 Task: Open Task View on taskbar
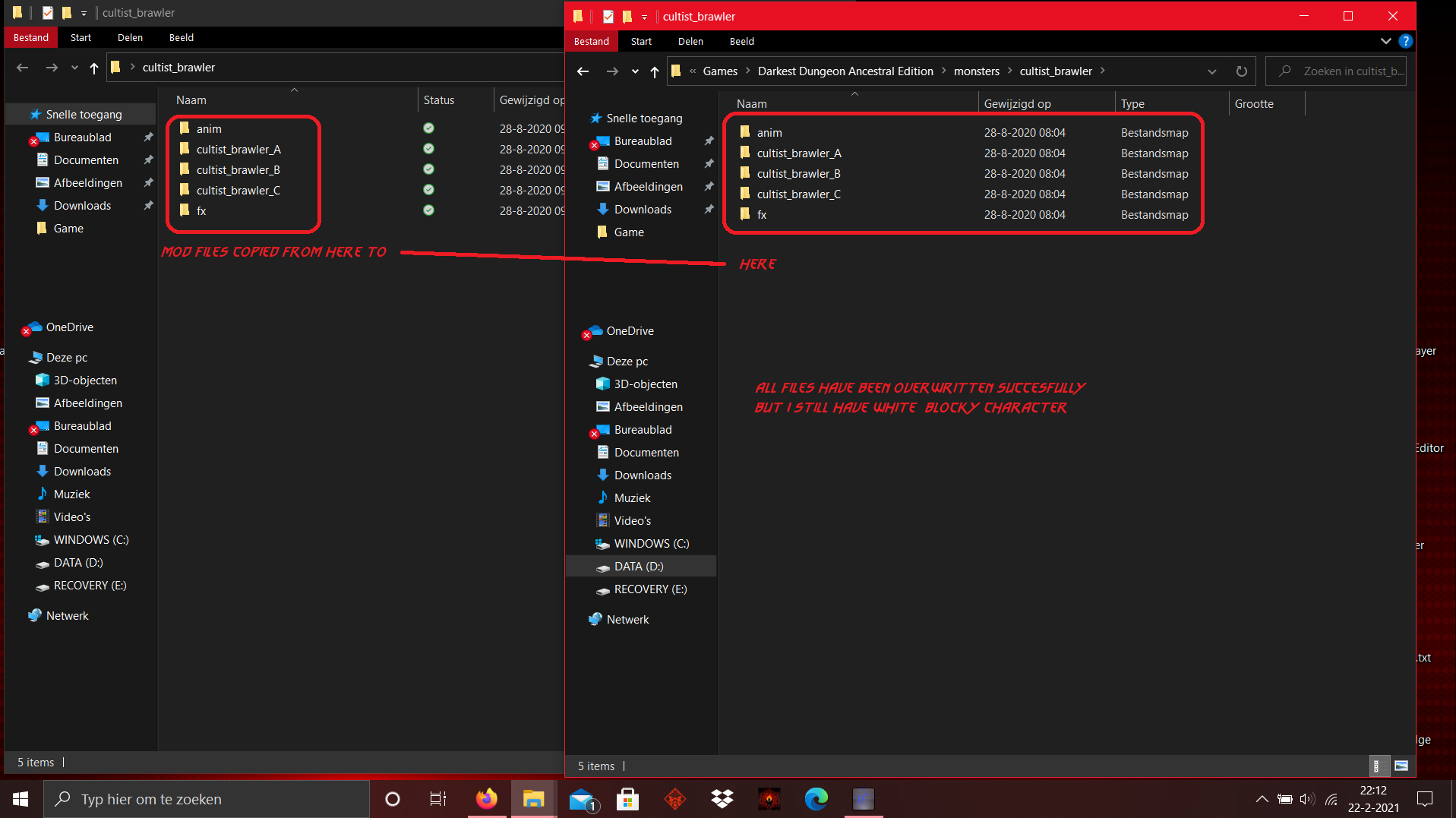coord(438,799)
